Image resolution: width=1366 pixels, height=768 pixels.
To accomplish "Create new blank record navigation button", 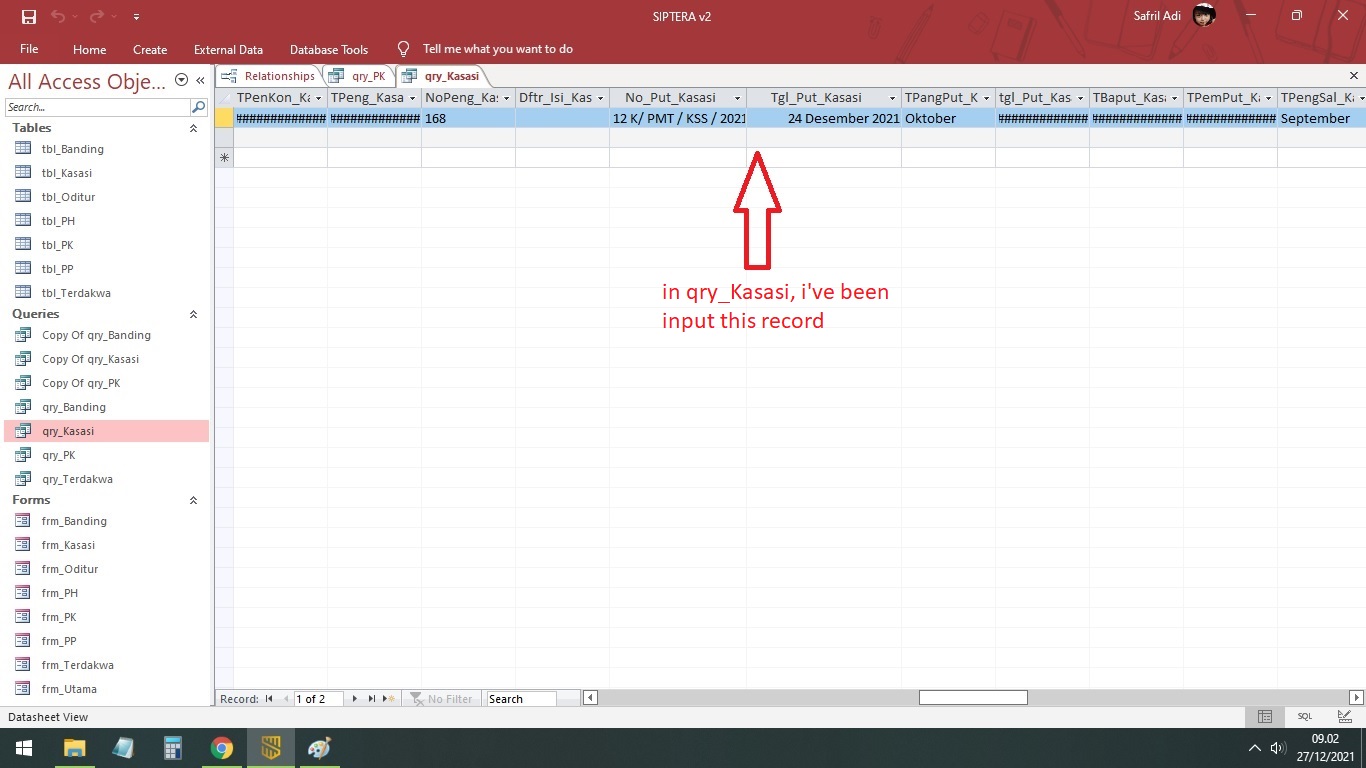I will [389, 699].
